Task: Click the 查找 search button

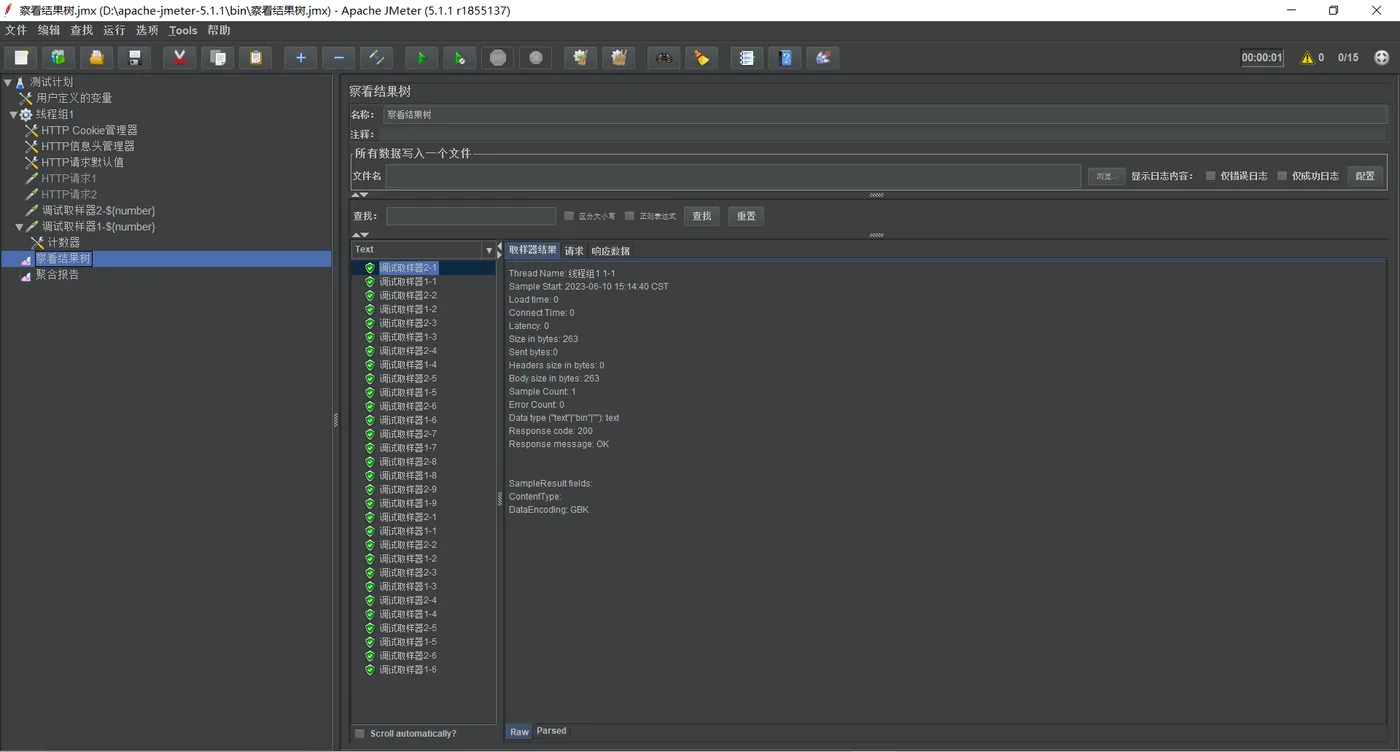Action: [702, 216]
